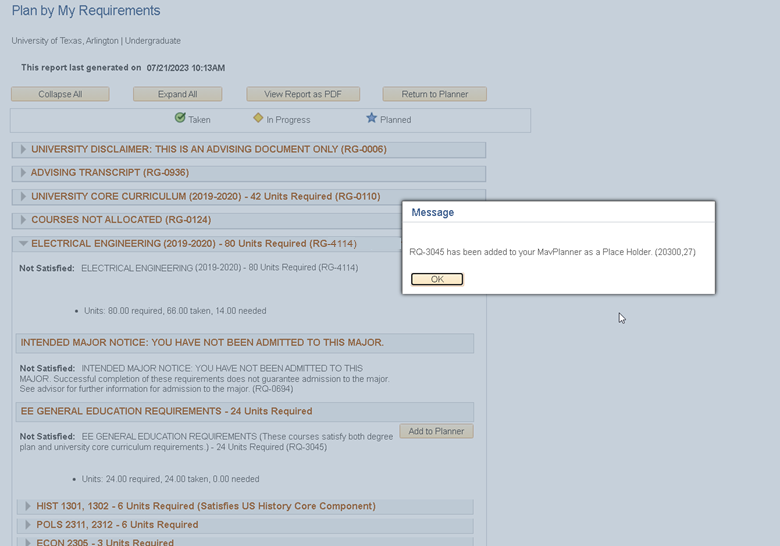Click OK in the Message dialog
Viewport: 780px width, 546px height.
tap(437, 279)
